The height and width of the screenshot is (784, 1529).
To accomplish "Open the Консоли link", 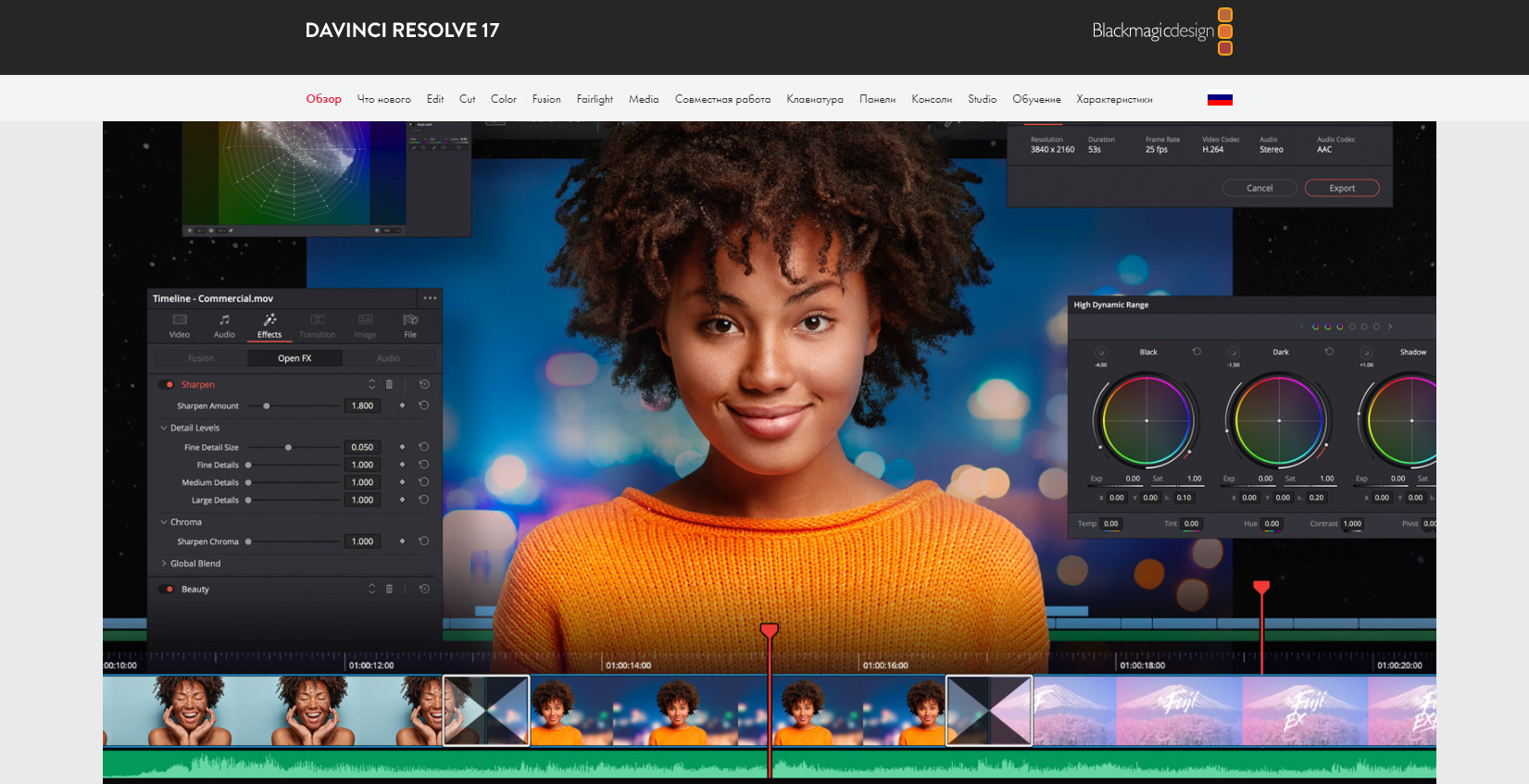I will pos(932,99).
